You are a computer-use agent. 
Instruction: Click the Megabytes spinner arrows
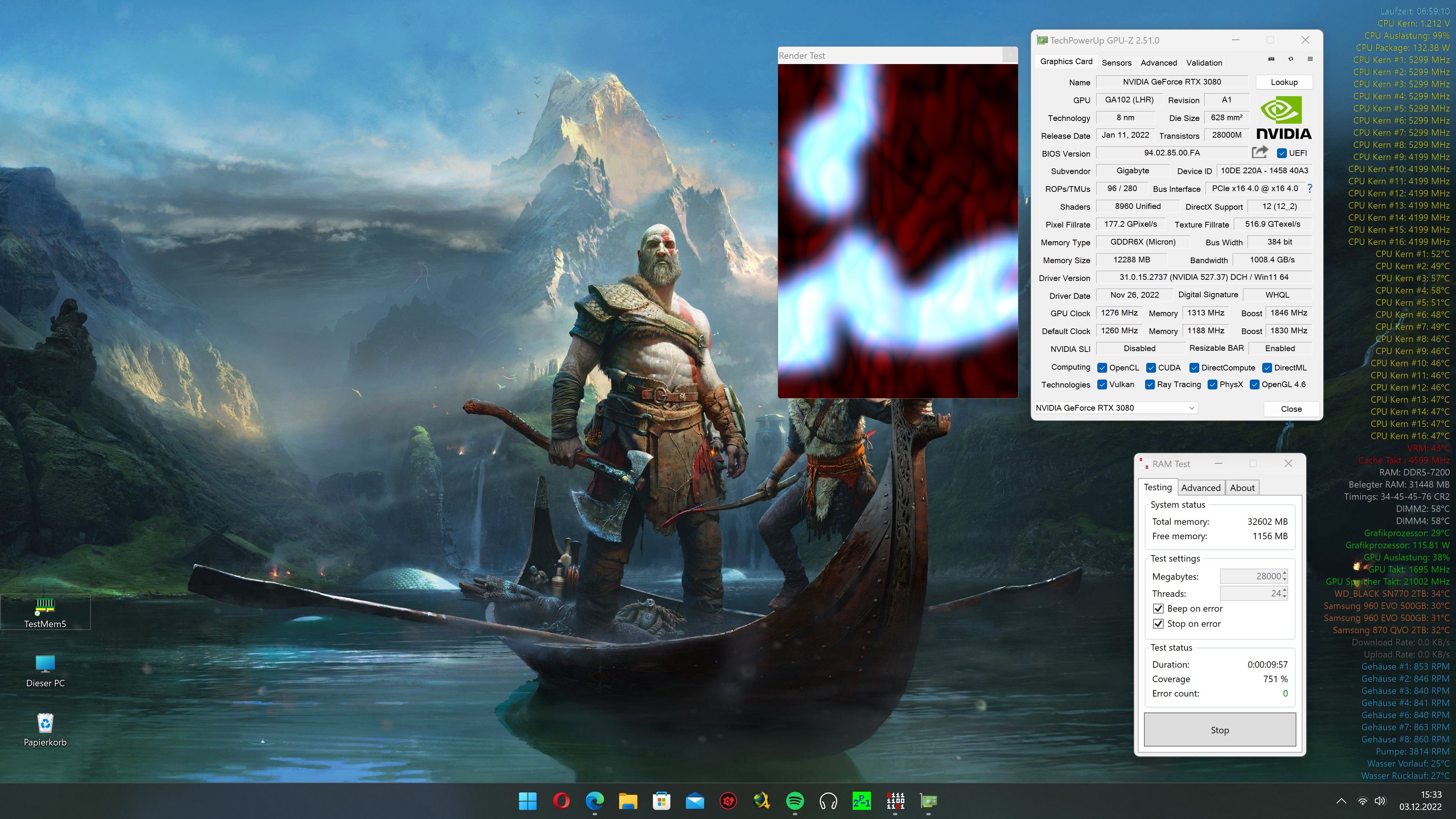(1285, 576)
